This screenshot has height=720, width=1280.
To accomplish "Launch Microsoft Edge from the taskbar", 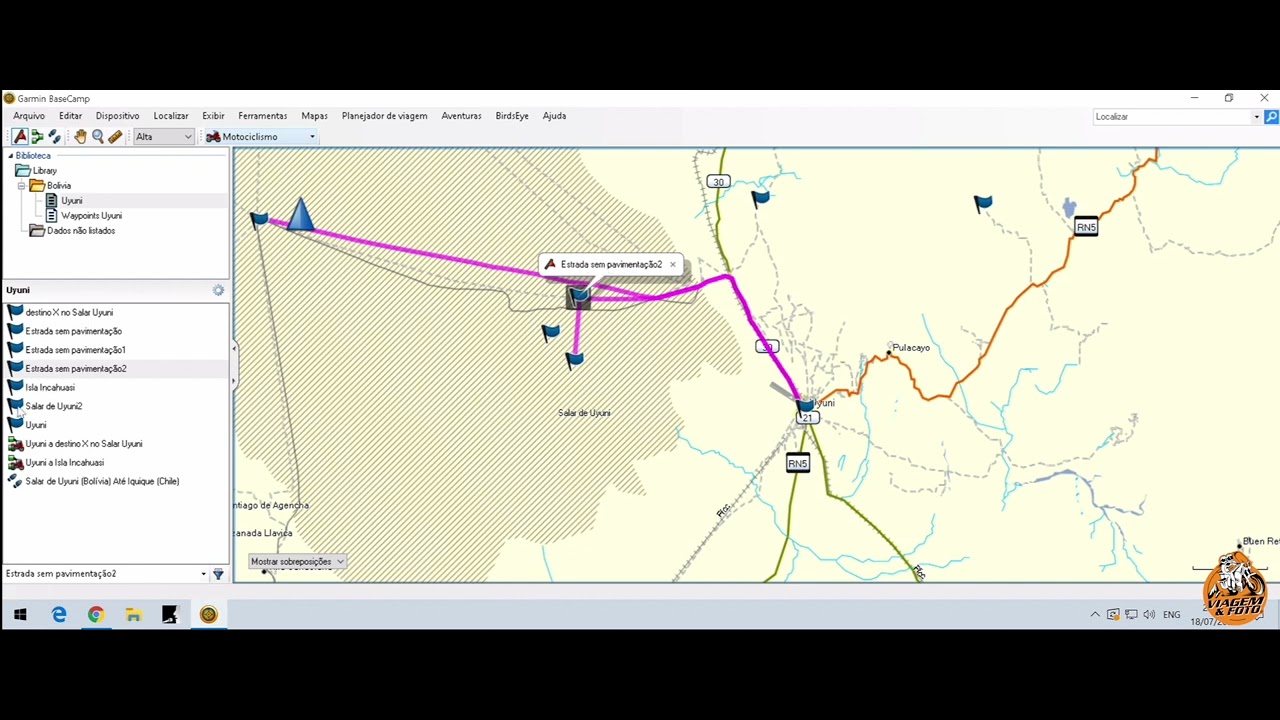I will (59, 615).
